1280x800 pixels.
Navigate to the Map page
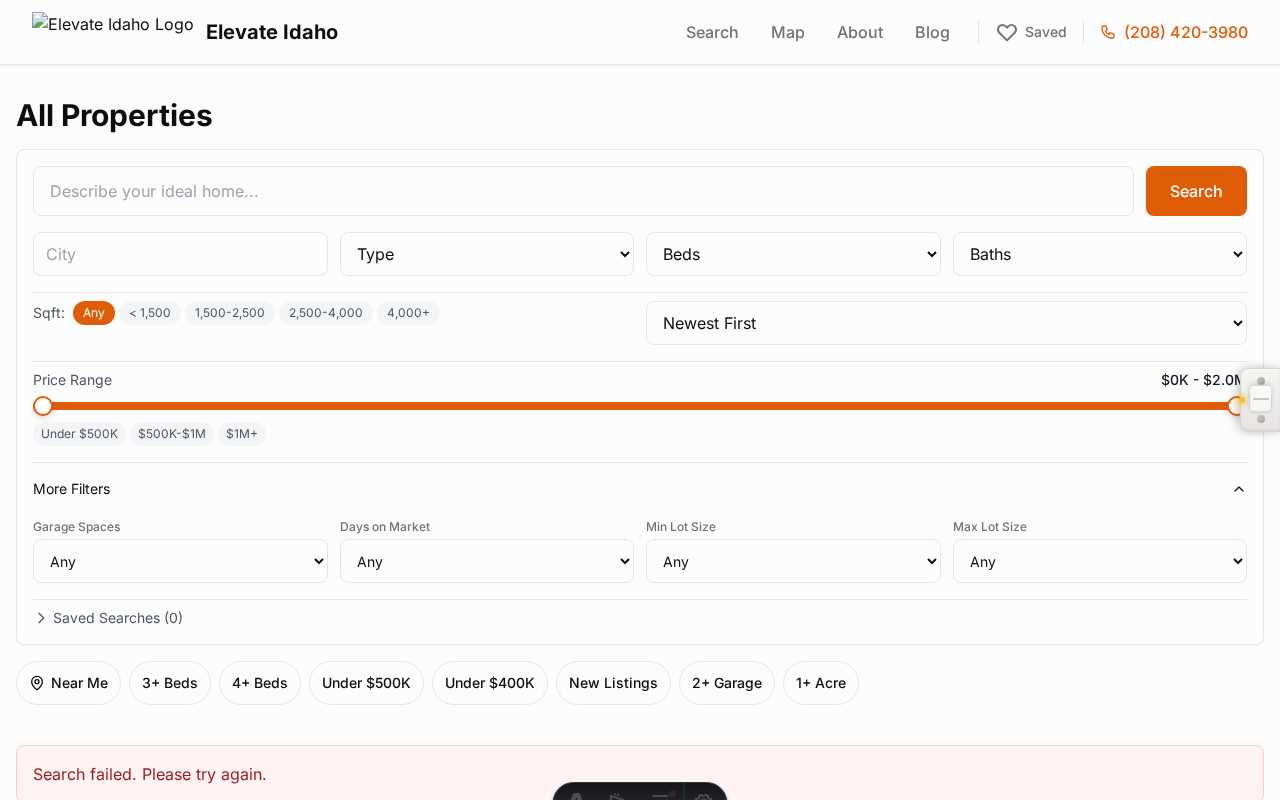click(787, 32)
